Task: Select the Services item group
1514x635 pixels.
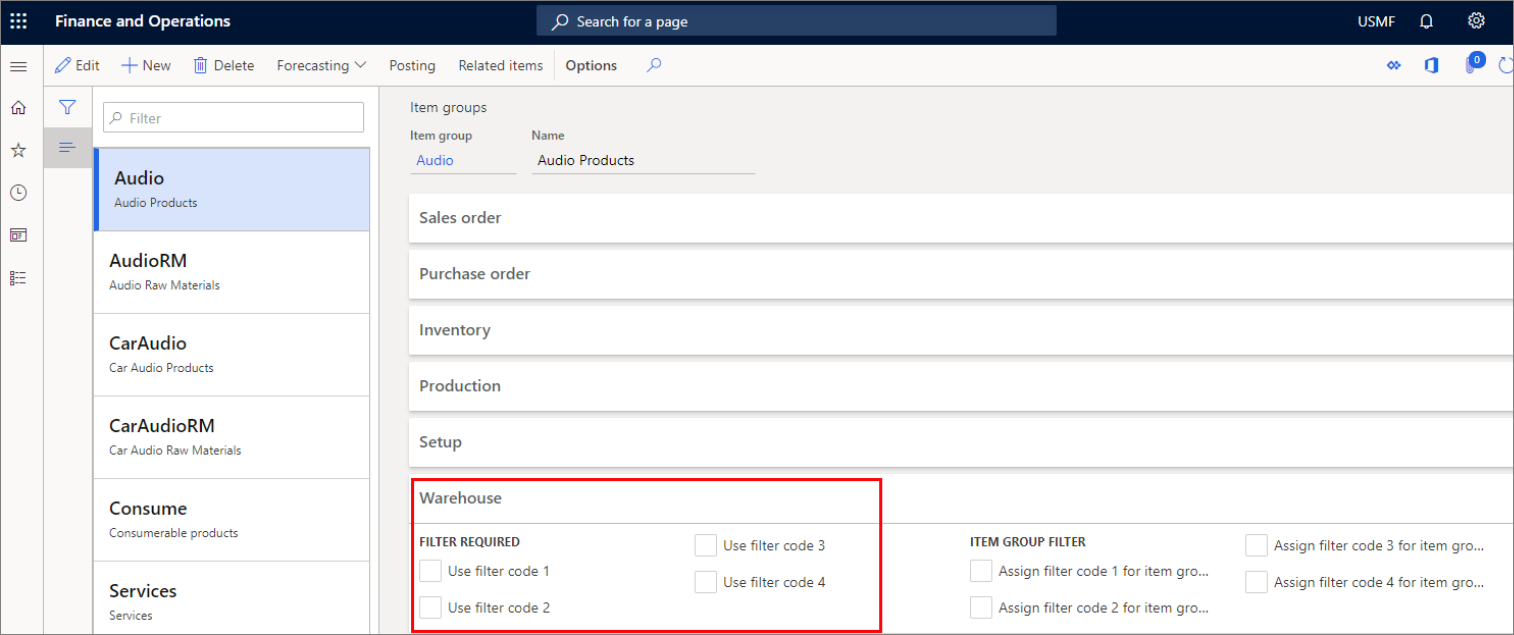Action: click(232, 598)
